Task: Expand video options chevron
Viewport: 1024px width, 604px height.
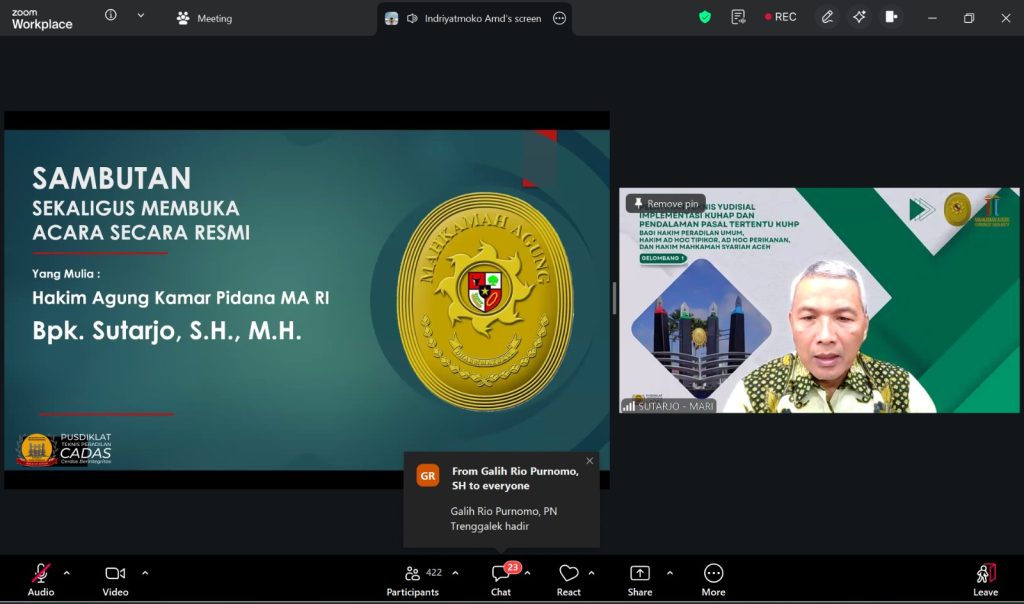Action: tap(145, 573)
